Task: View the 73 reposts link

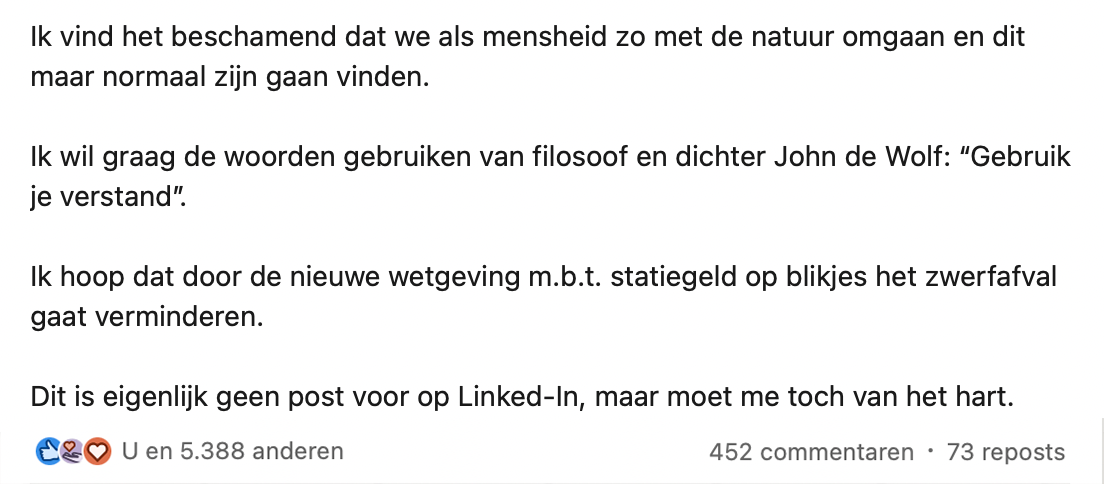Action: pyautogui.click(x=1006, y=452)
